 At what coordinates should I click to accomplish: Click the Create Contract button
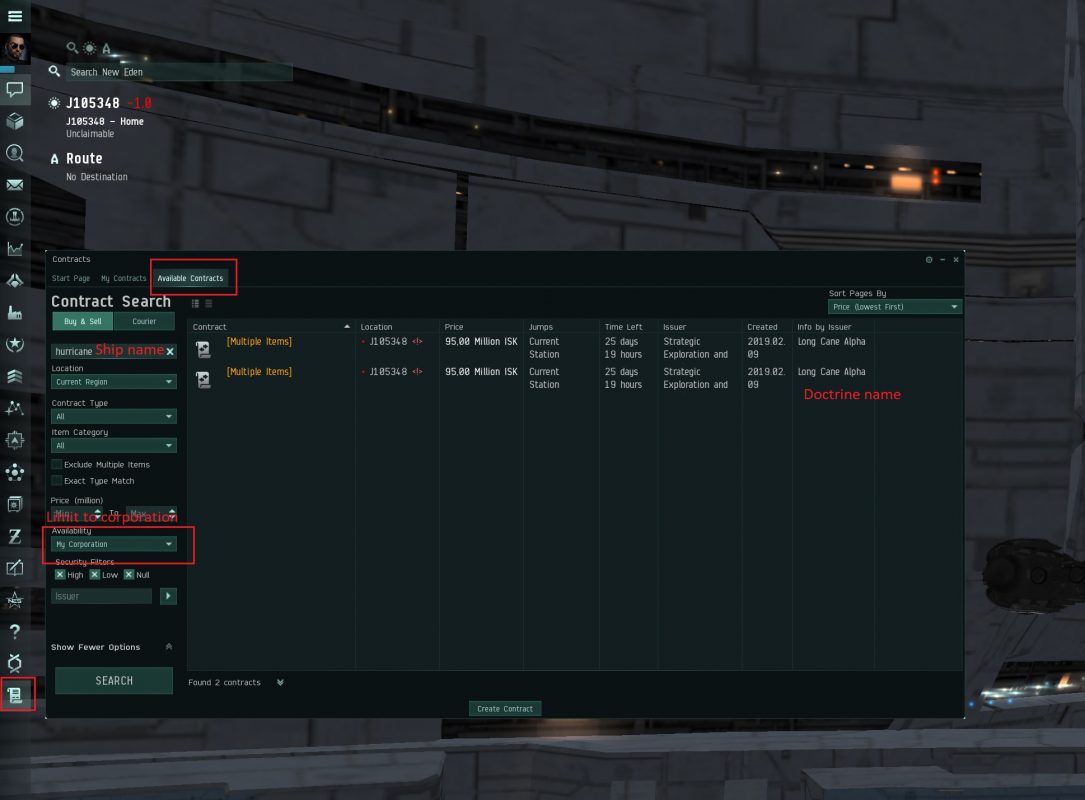[x=505, y=709]
